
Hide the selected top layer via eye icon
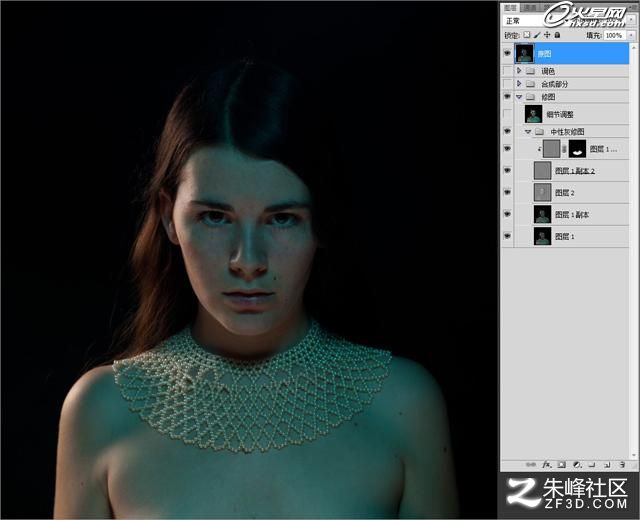point(507,53)
